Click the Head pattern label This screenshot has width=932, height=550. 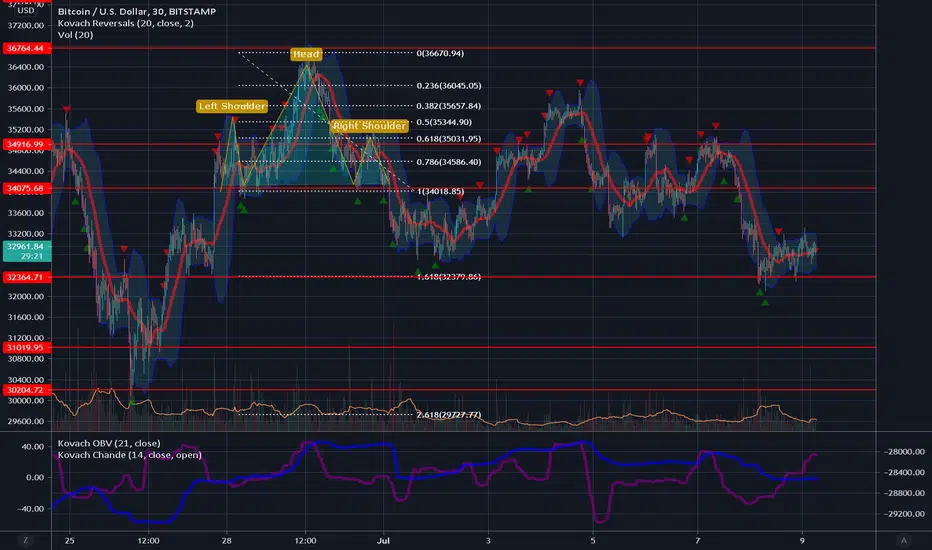click(306, 54)
